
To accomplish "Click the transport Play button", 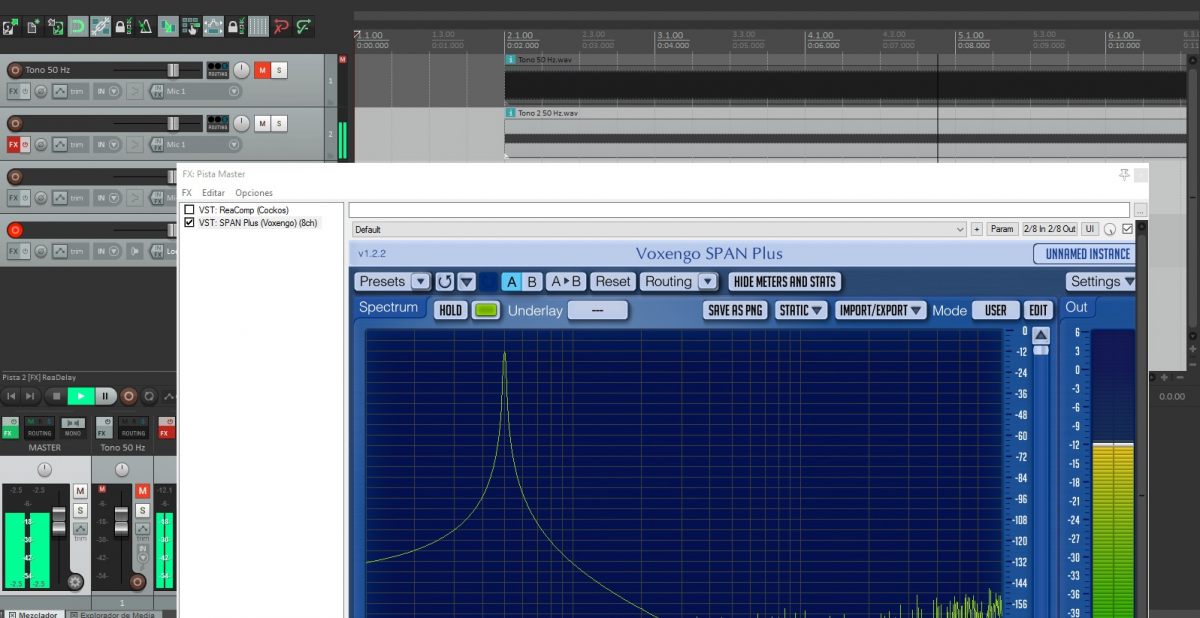I will [x=79, y=397].
